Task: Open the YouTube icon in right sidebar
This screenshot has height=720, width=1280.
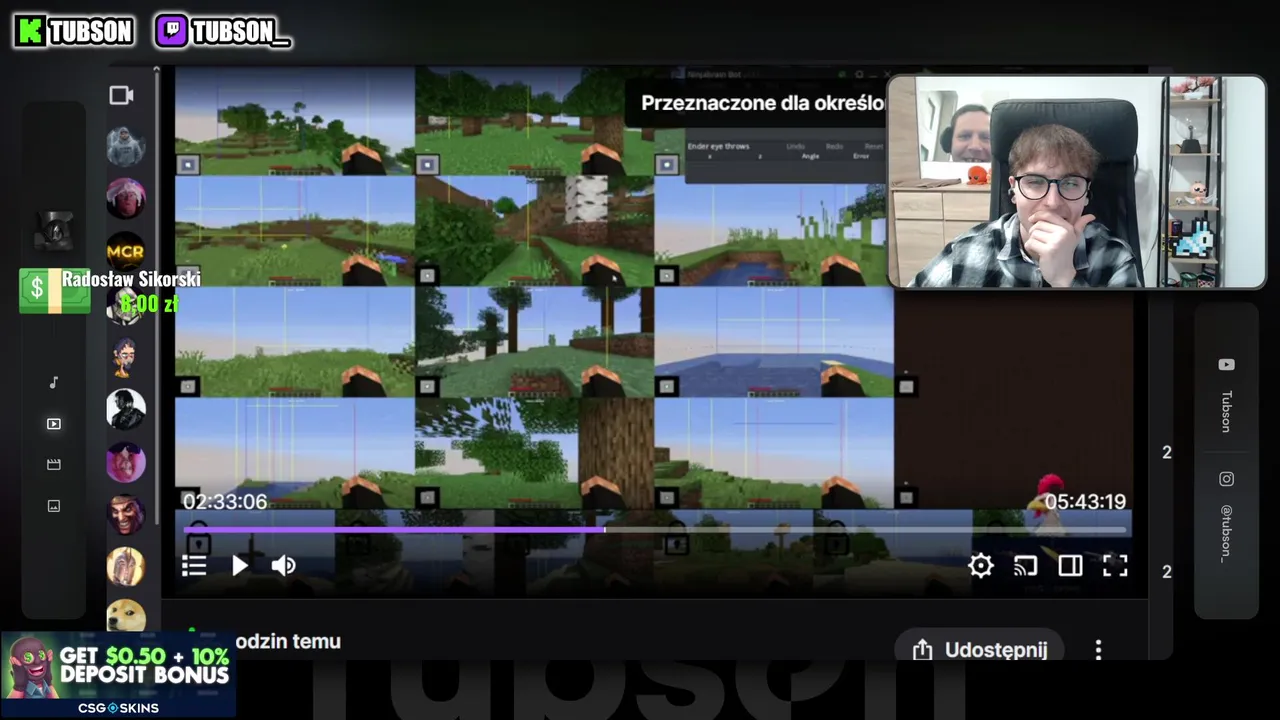Action: point(1226,365)
